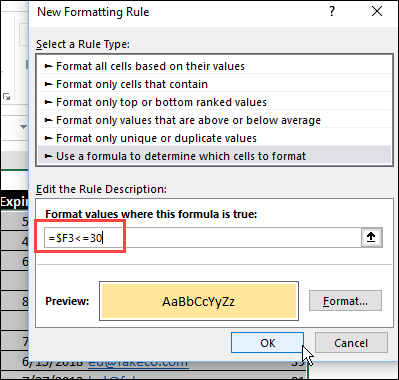Open the small dropdown arrow left of dialog
This screenshot has width=399, height=380.
(x=23, y=127)
